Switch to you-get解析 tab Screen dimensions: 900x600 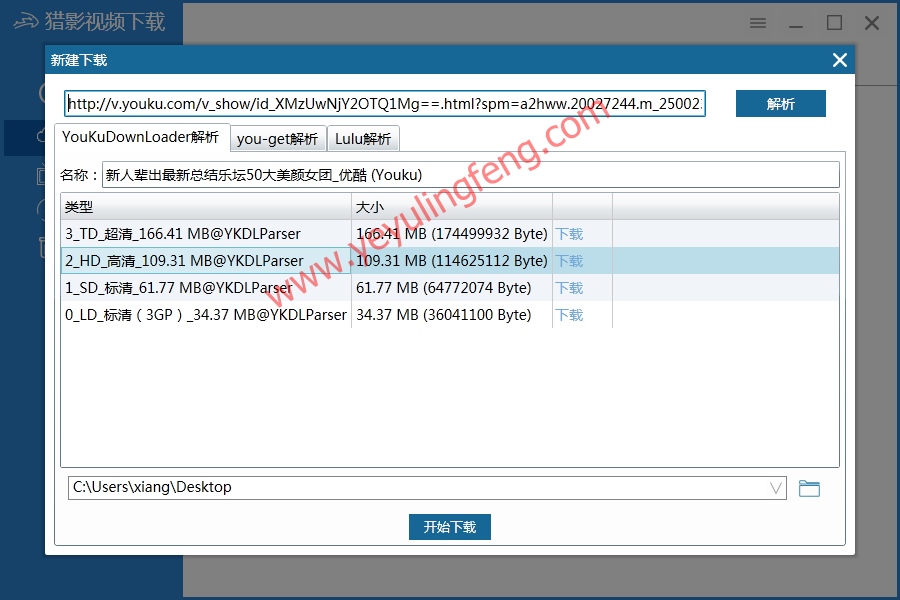278,138
